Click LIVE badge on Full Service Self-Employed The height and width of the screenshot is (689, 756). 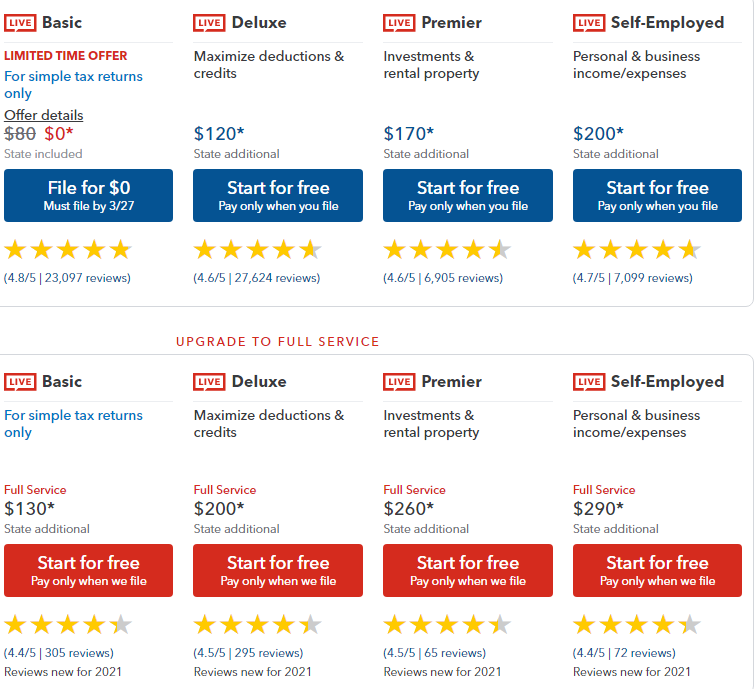point(589,382)
